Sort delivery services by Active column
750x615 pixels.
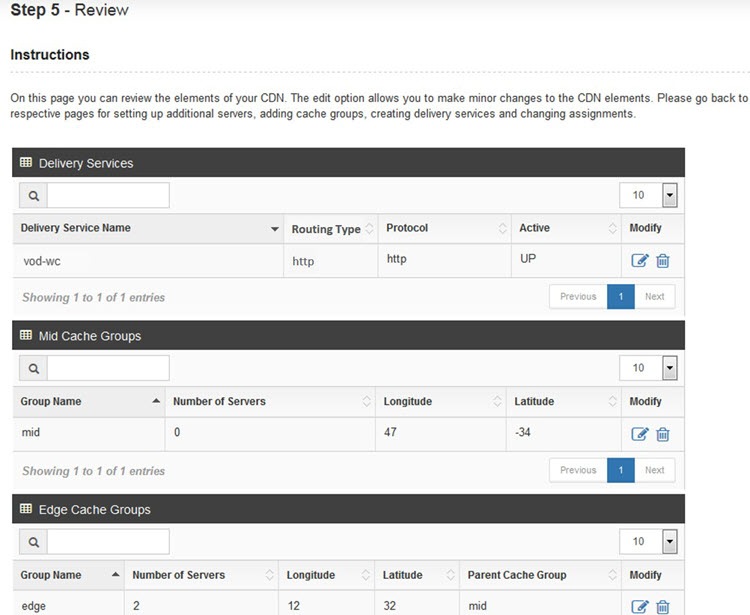pos(566,229)
